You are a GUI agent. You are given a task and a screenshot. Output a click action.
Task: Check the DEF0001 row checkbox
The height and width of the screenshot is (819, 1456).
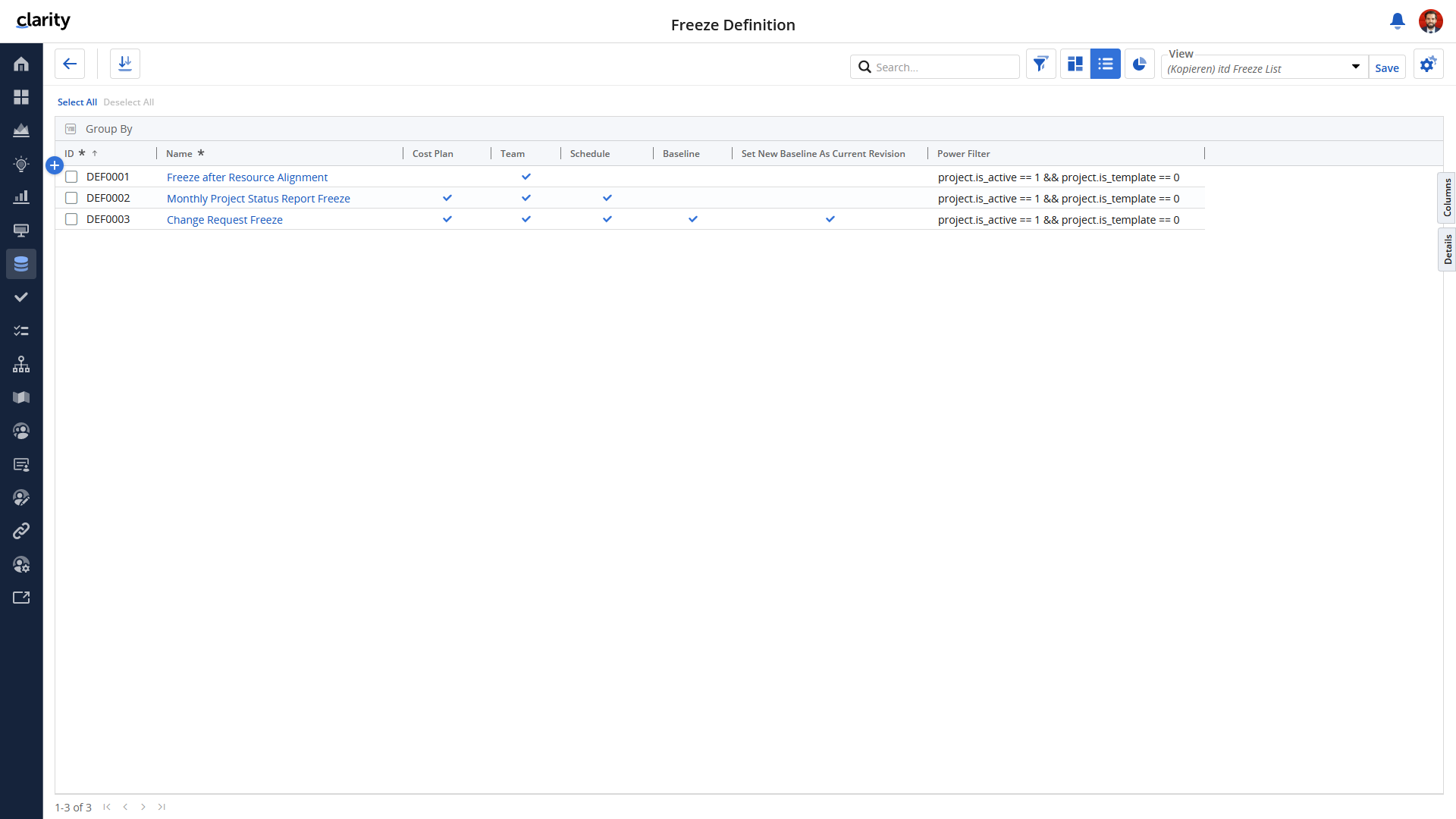point(71,177)
